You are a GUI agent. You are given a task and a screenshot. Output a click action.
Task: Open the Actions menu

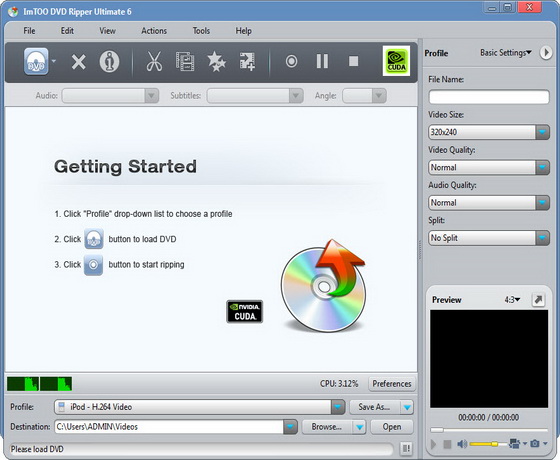click(x=154, y=31)
